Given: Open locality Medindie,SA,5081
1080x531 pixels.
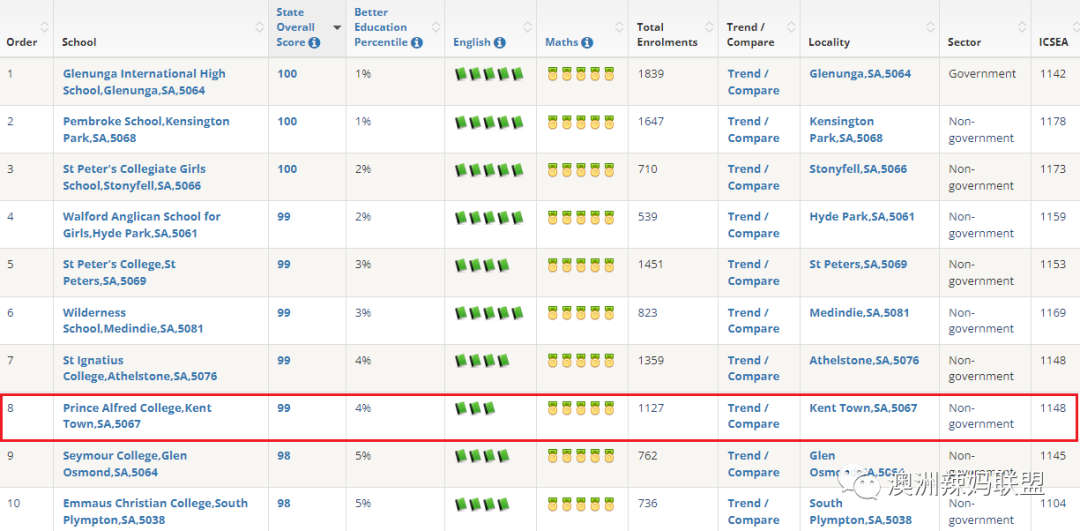Looking at the screenshot, I should tap(859, 312).
